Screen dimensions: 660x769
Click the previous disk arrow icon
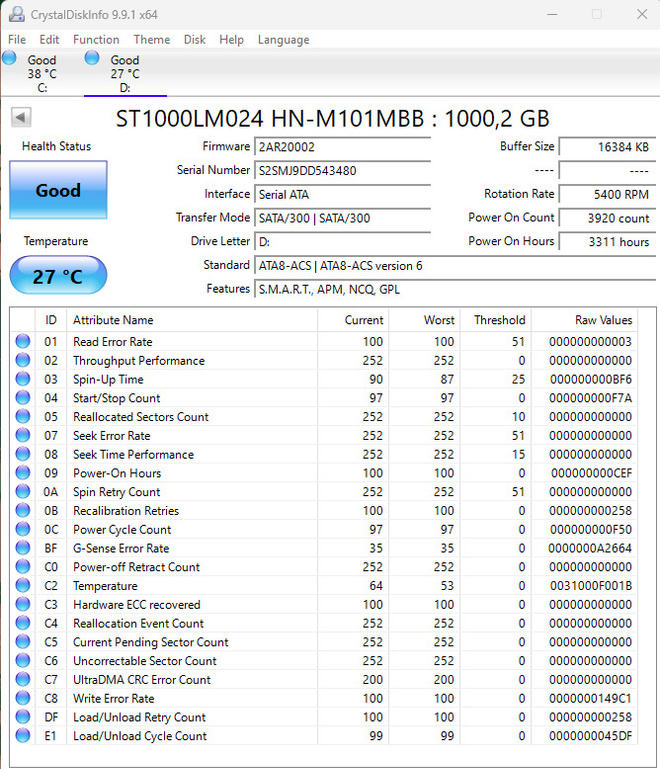[x=21, y=118]
